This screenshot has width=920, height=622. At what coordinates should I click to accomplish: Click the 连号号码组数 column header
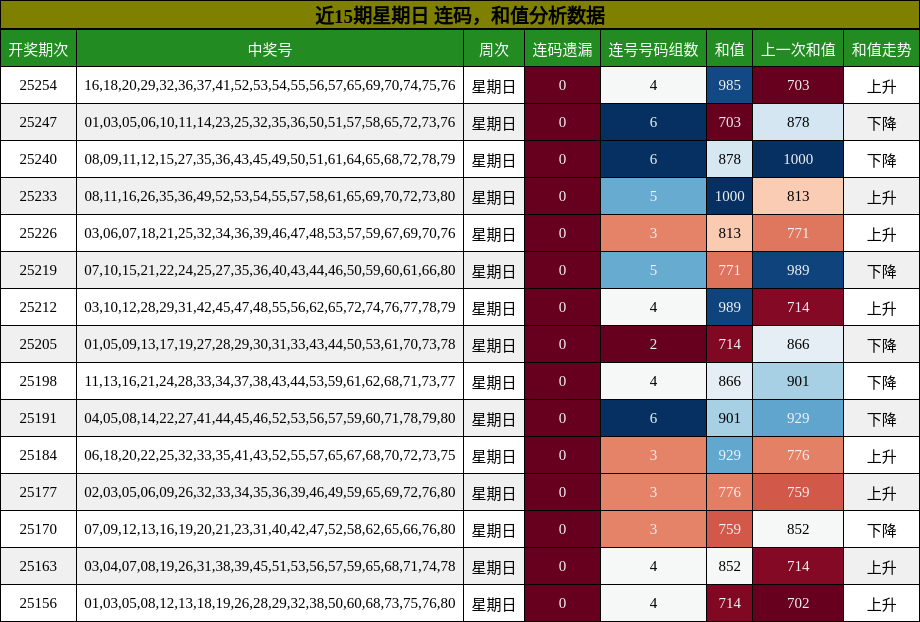tap(653, 49)
